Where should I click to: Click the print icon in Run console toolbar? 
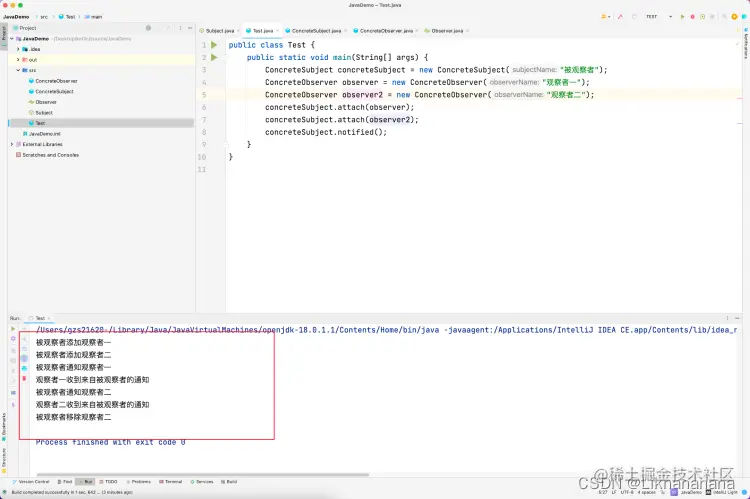coord(24,368)
